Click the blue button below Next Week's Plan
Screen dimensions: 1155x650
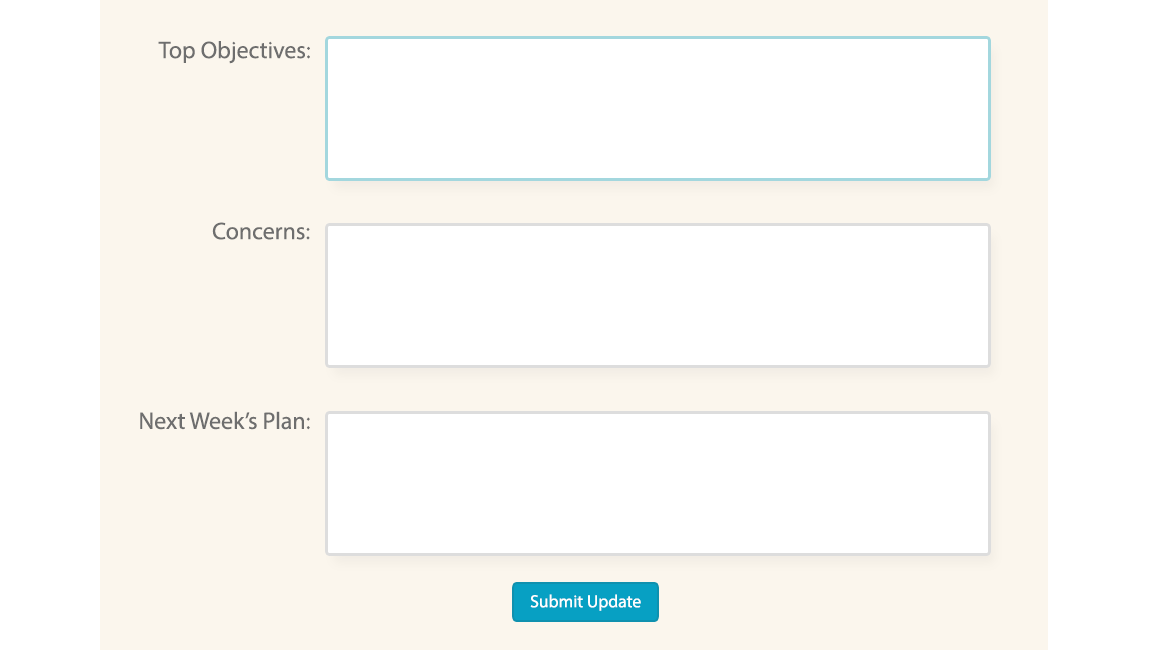click(585, 602)
